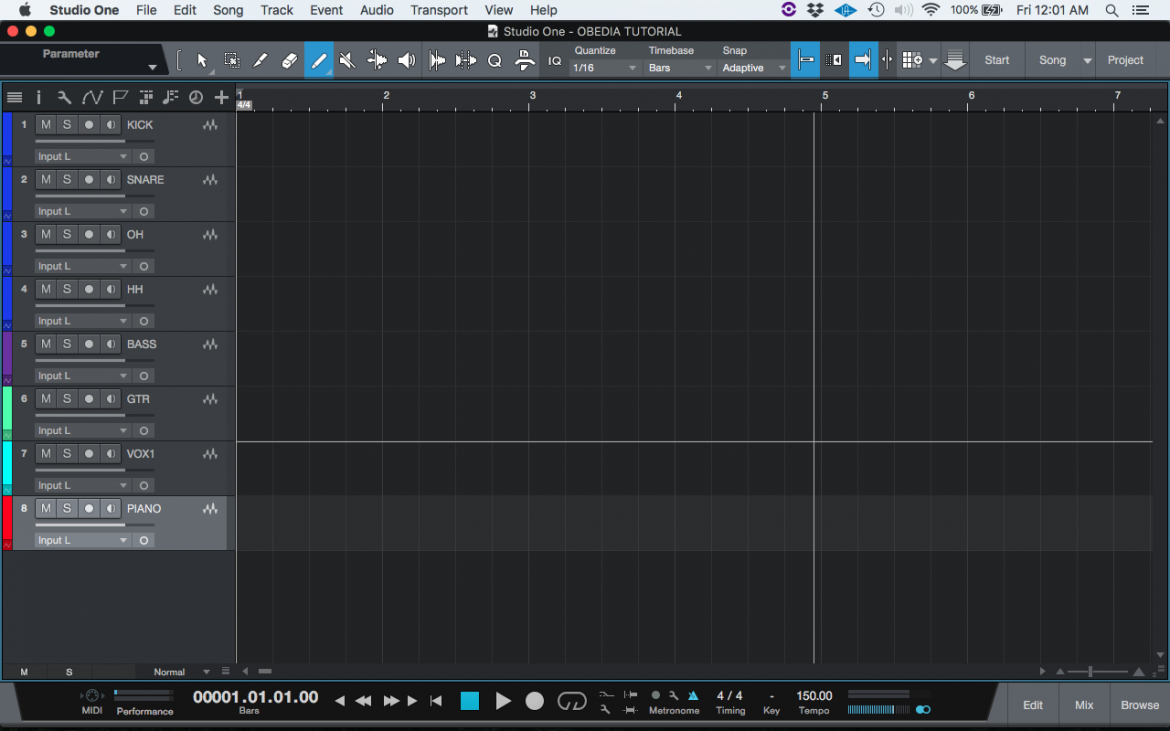The image size is (1170, 731).
Task: Open the File menu
Action: pyautogui.click(x=146, y=10)
